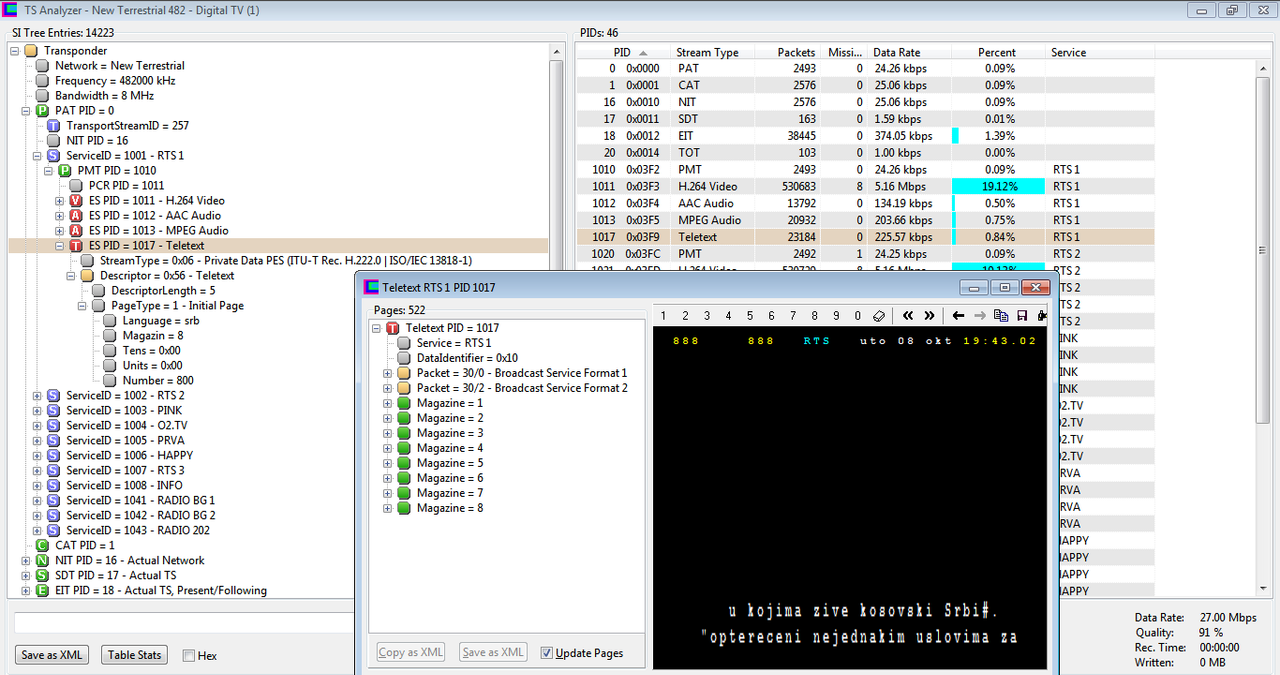
Task: Select the H.264 Video row for PID 1011
Action: coord(866,186)
